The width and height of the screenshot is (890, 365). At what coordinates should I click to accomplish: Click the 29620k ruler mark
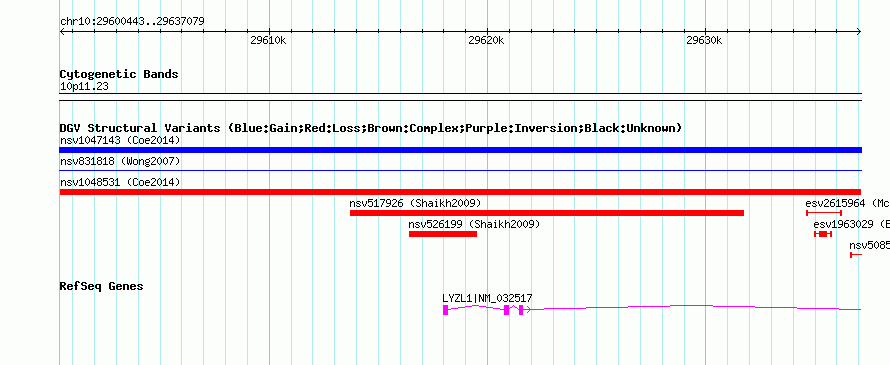[x=486, y=40]
